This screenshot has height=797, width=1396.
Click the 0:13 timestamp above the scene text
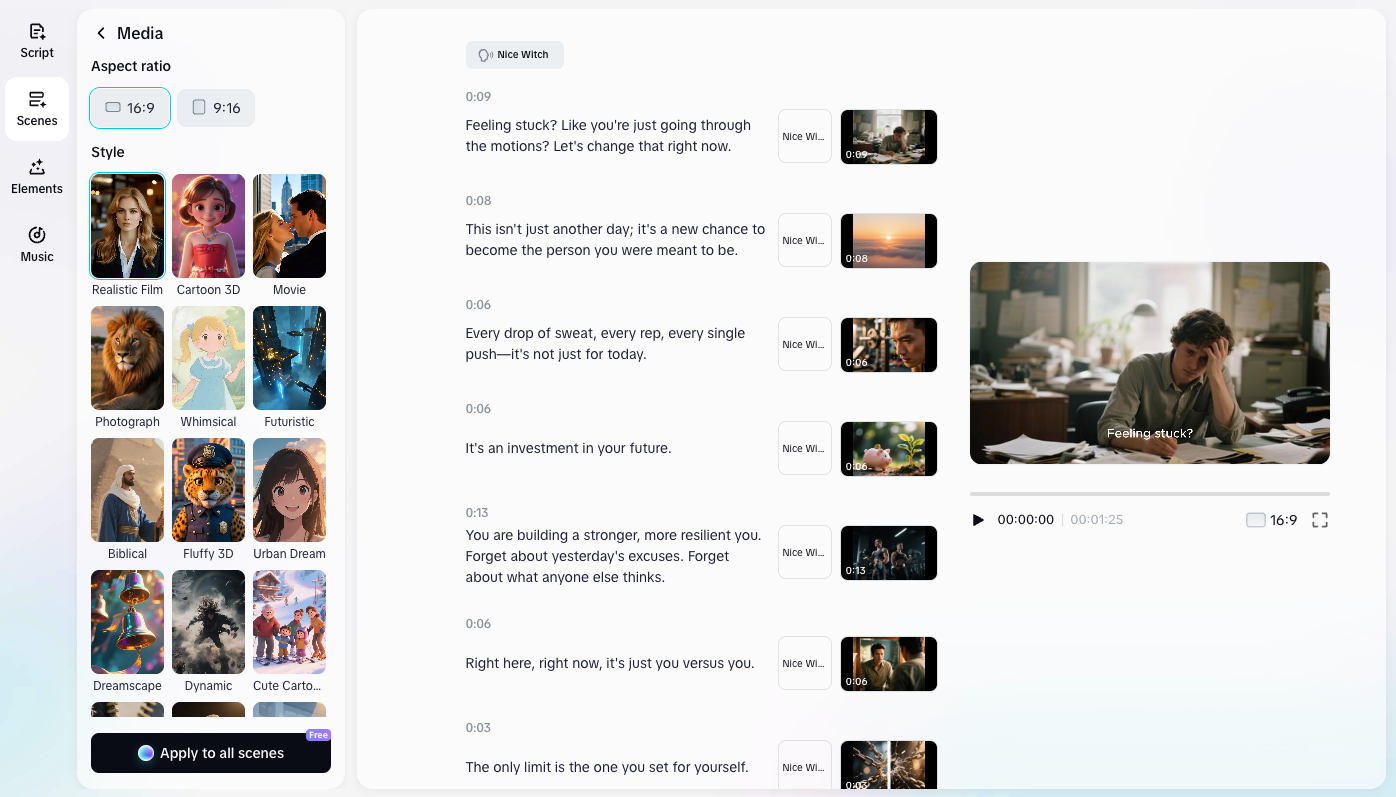pyautogui.click(x=477, y=513)
